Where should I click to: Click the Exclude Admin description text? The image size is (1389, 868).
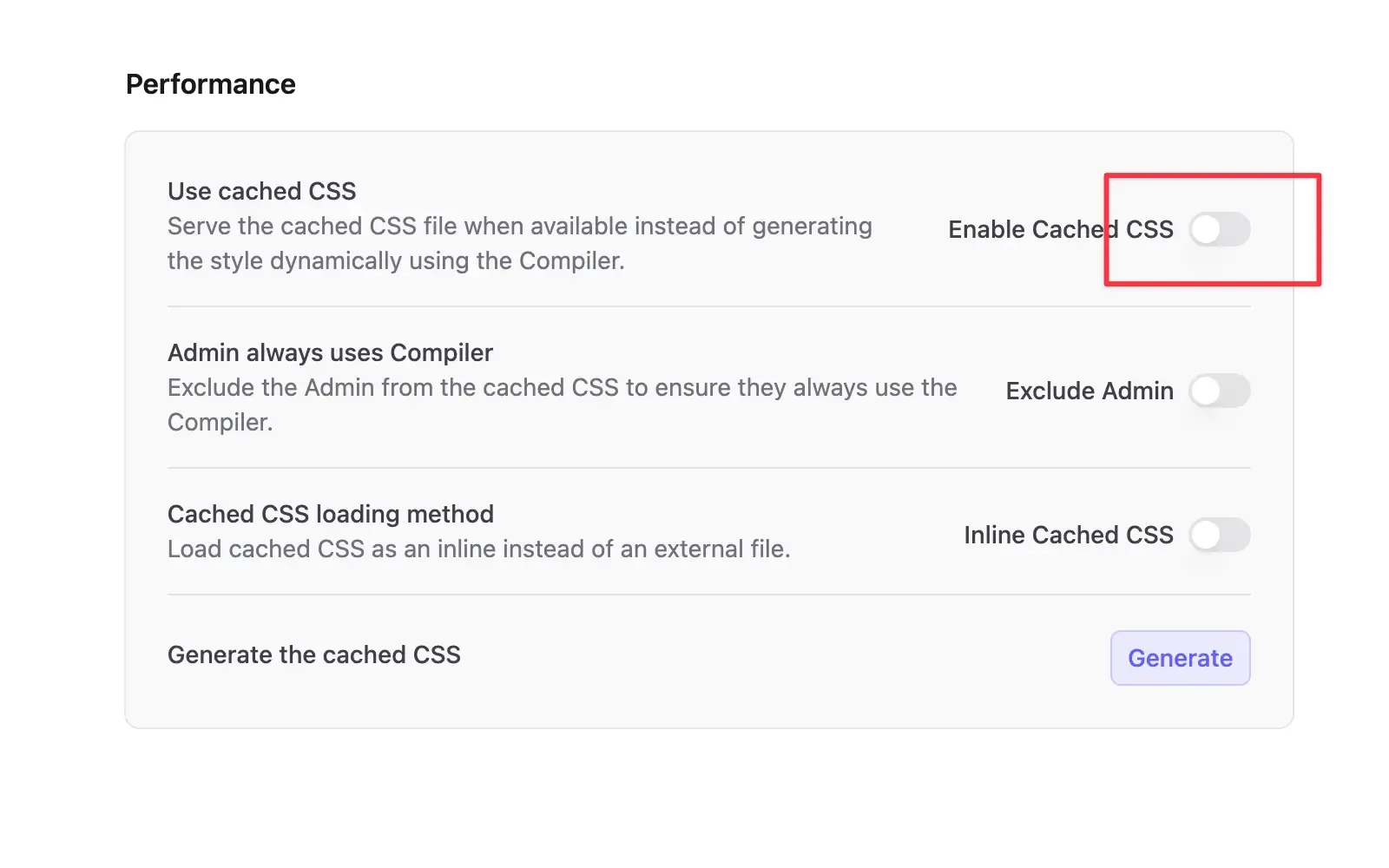pos(563,404)
